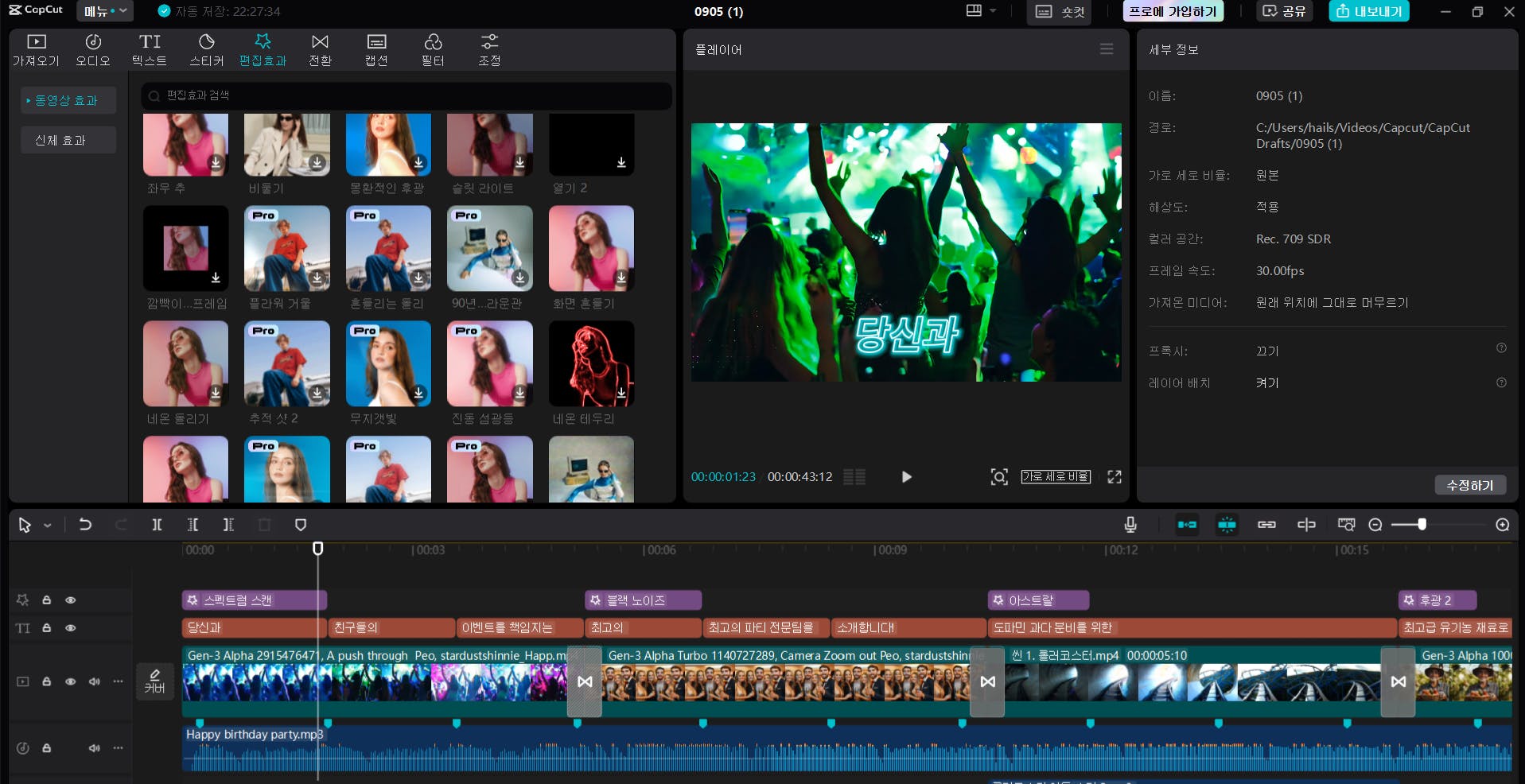Open fullscreen preview mode
The image size is (1525, 784).
pyautogui.click(x=1114, y=477)
